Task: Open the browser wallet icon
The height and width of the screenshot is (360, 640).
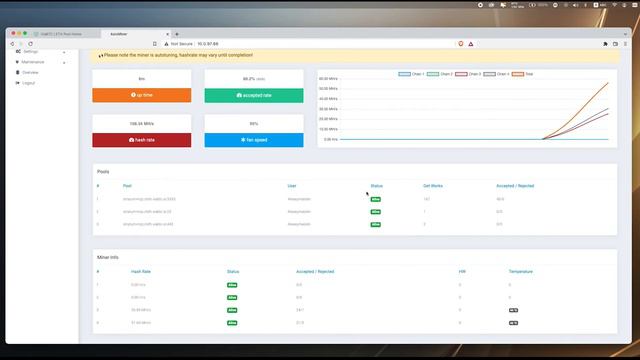Action: 615,44
